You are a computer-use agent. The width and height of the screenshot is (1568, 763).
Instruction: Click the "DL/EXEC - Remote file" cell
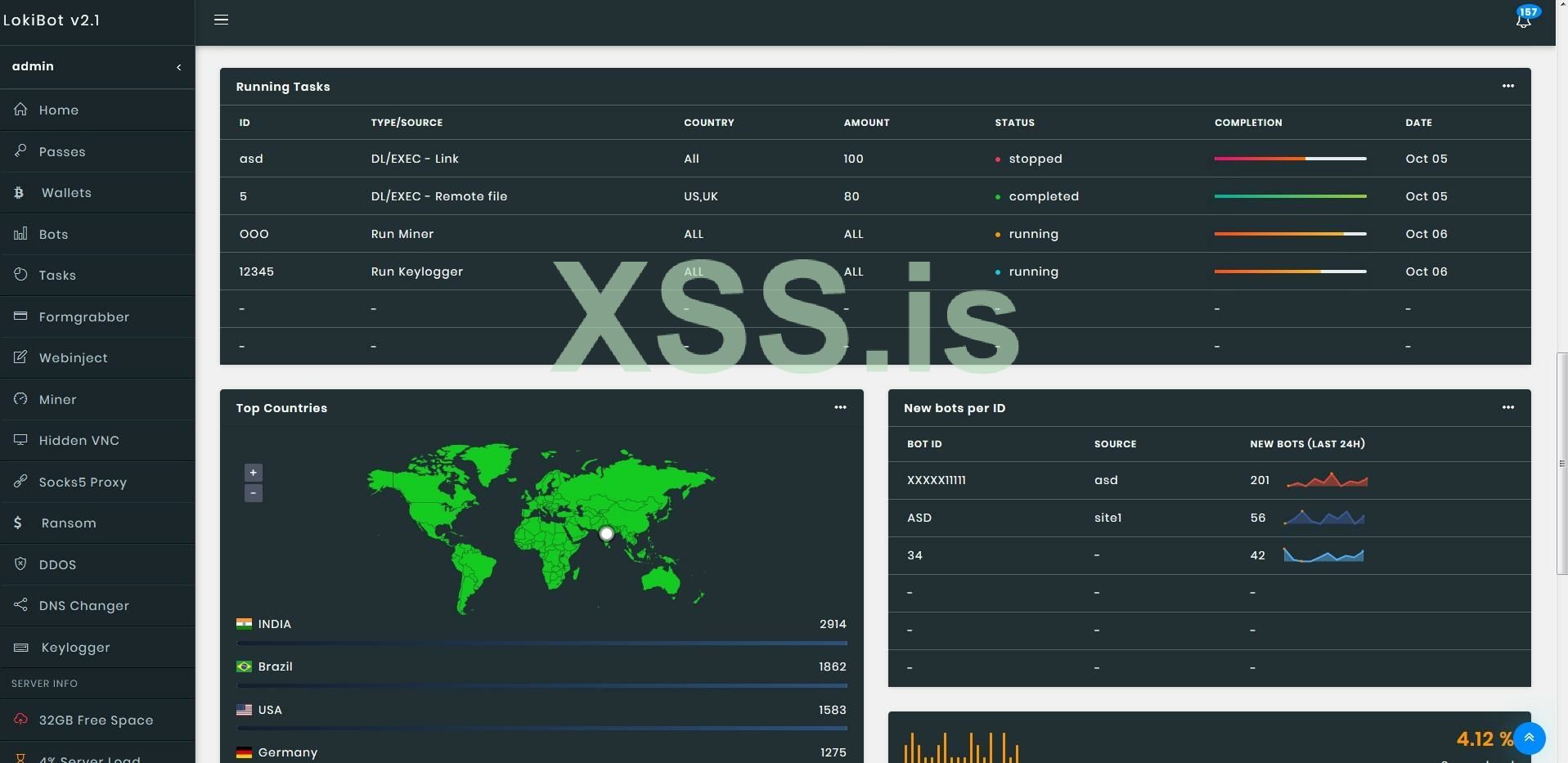click(439, 196)
